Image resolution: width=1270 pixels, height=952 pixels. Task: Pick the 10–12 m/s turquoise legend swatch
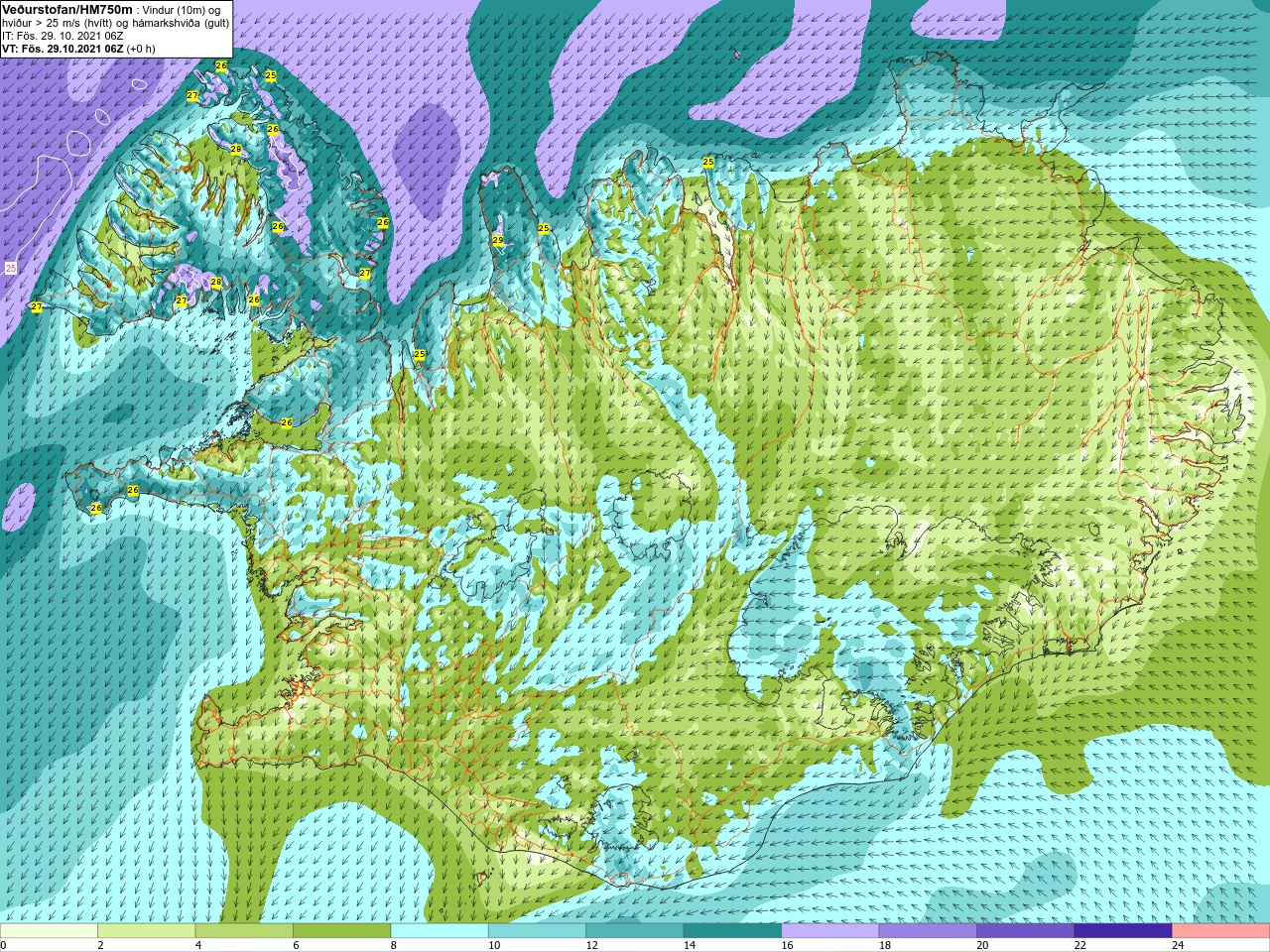pos(538,931)
